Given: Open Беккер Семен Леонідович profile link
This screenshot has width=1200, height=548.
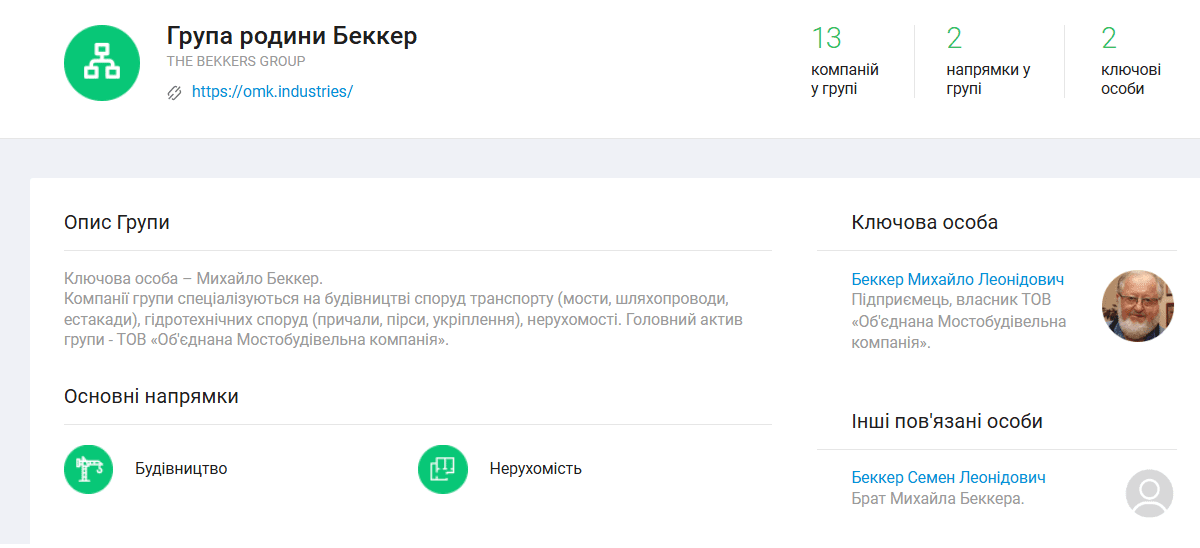Looking at the screenshot, I should (948, 478).
